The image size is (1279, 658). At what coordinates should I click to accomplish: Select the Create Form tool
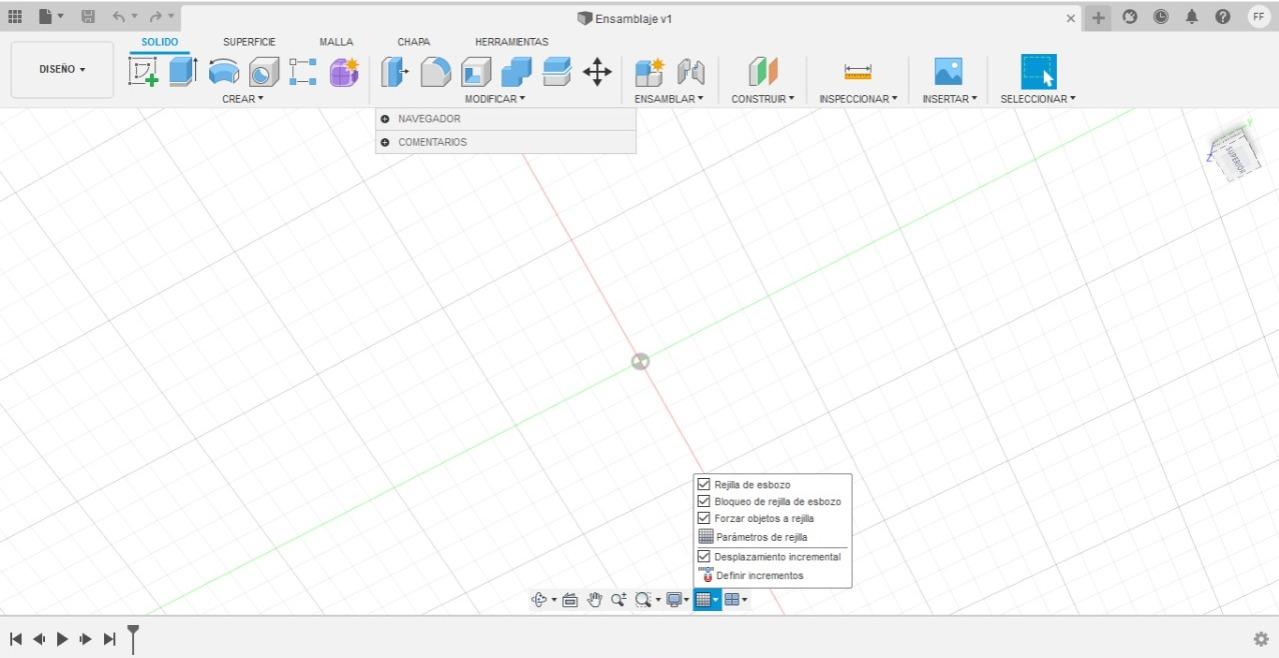click(344, 72)
